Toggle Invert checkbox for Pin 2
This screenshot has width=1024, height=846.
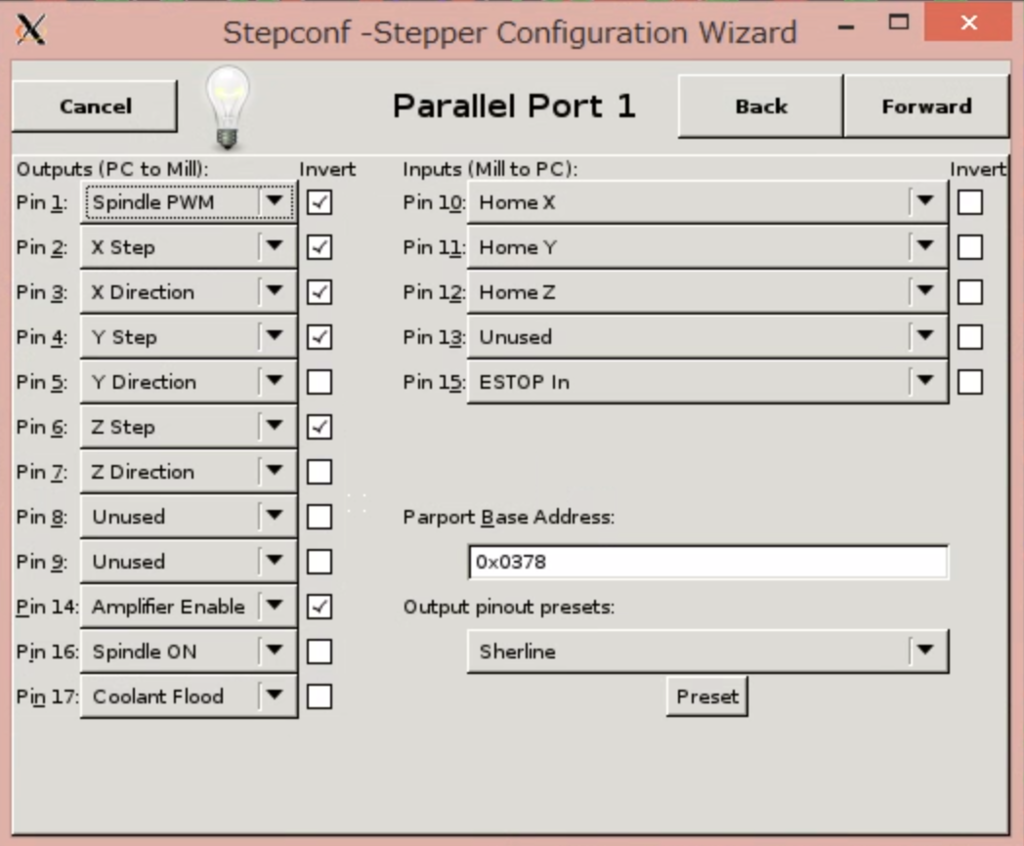click(x=319, y=248)
